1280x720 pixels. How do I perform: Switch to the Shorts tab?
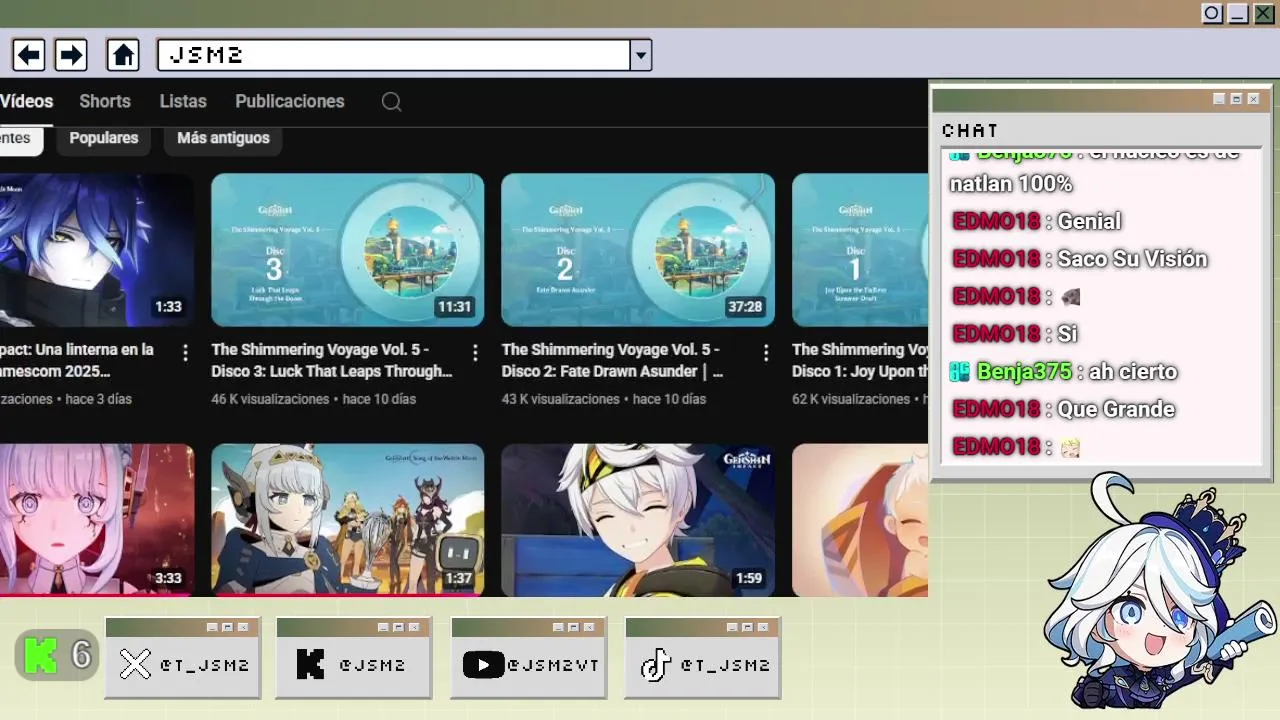coord(105,101)
